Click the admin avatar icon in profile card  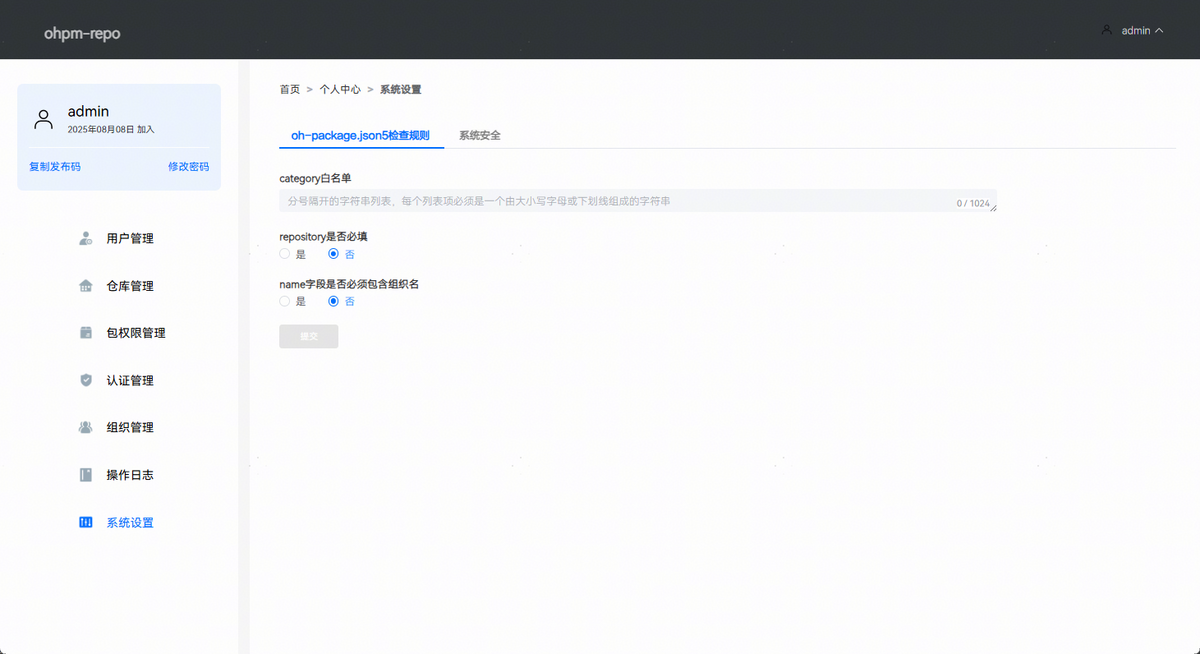[x=43, y=120]
